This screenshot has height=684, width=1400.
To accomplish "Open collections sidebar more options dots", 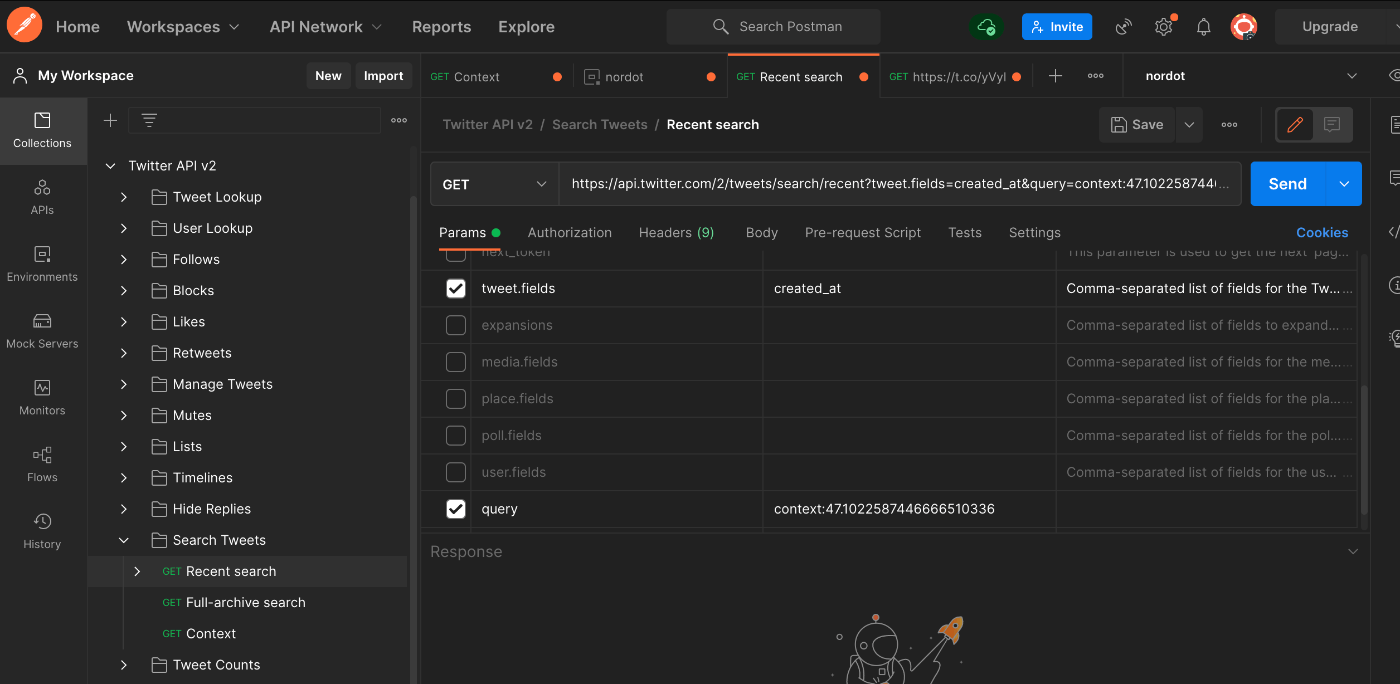I will pyautogui.click(x=399, y=120).
